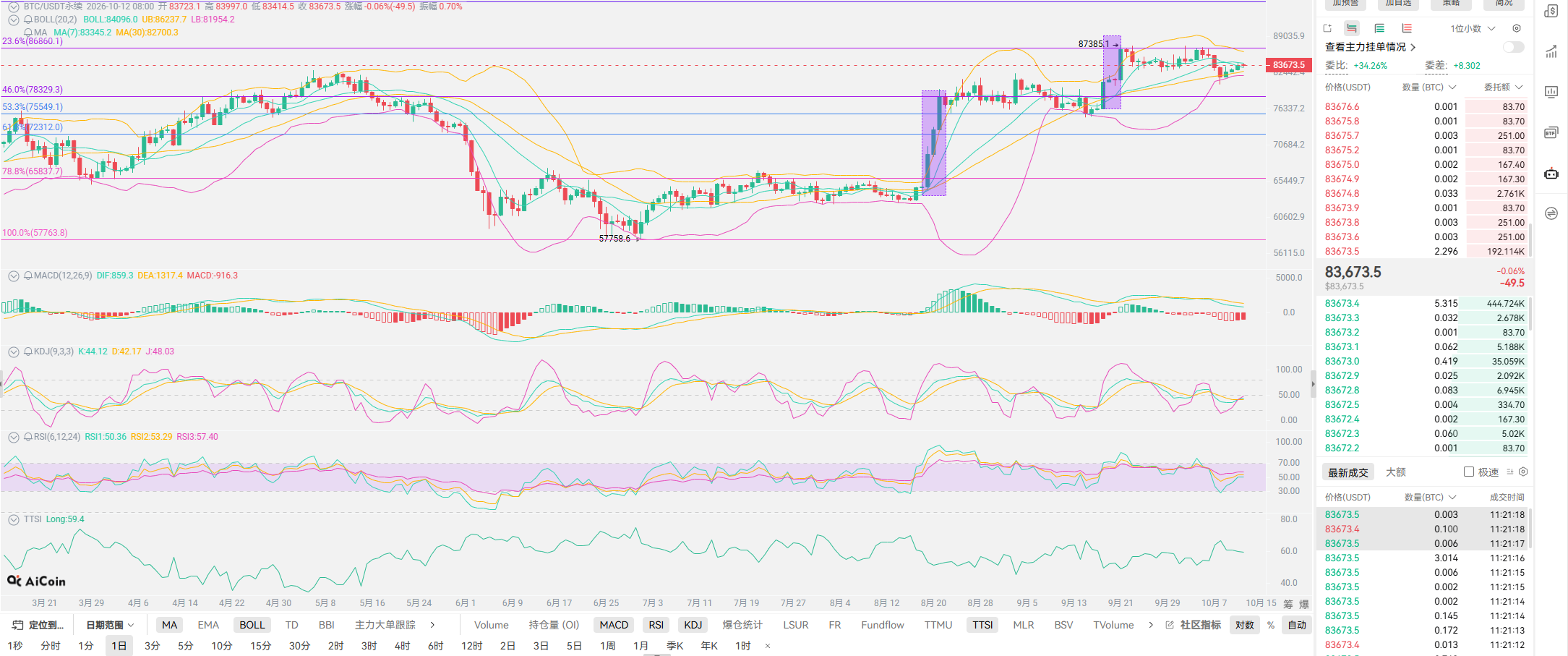Screen dimensions: 1568x656
Task: Open the 1位小数 decimal precision dropdown
Action: (1473, 28)
